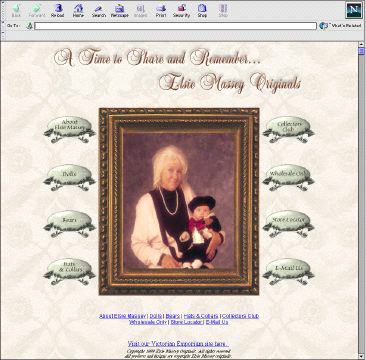Click the framed portrait image
The width and height of the screenshot is (366, 360).
179,201
